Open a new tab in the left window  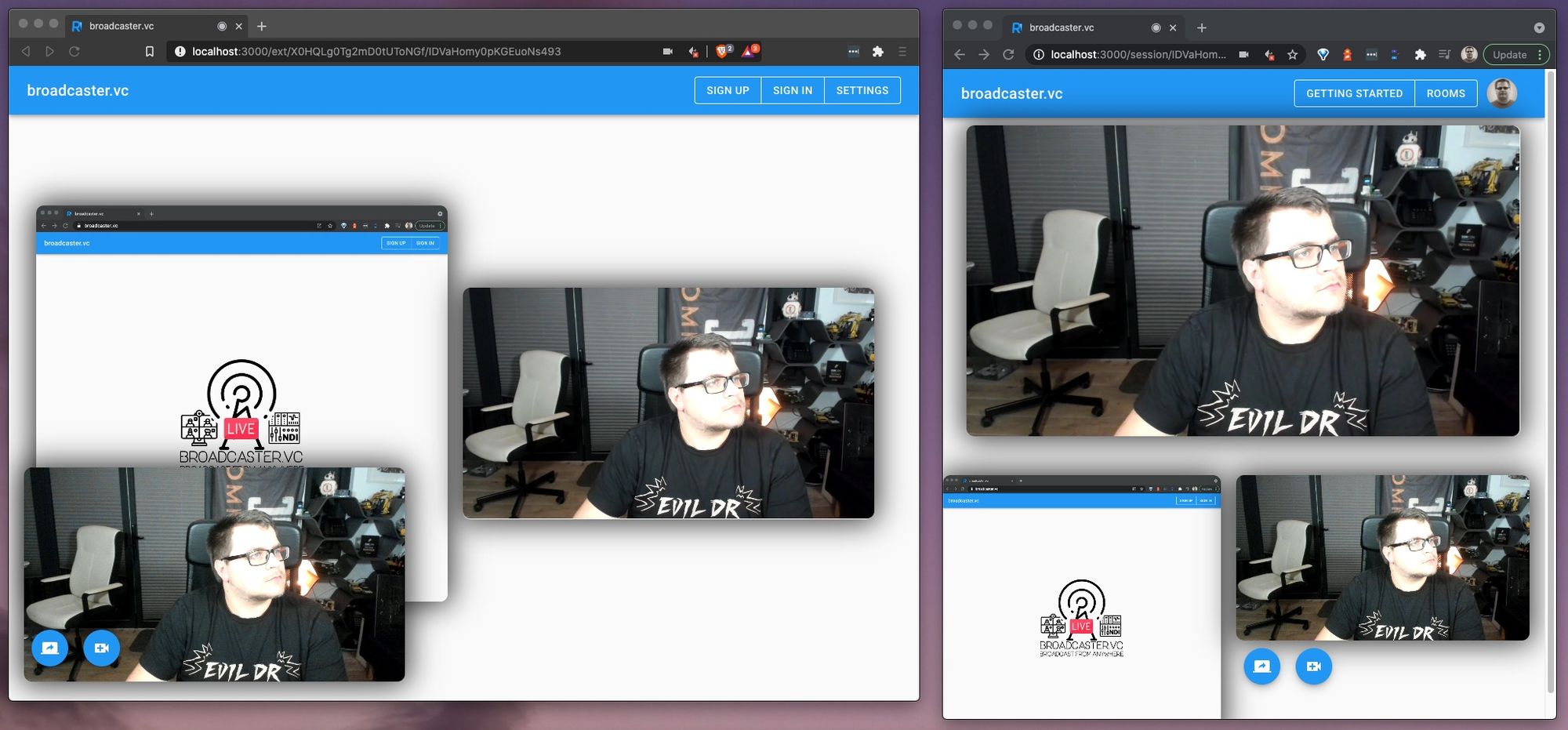[x=262, y=26]
